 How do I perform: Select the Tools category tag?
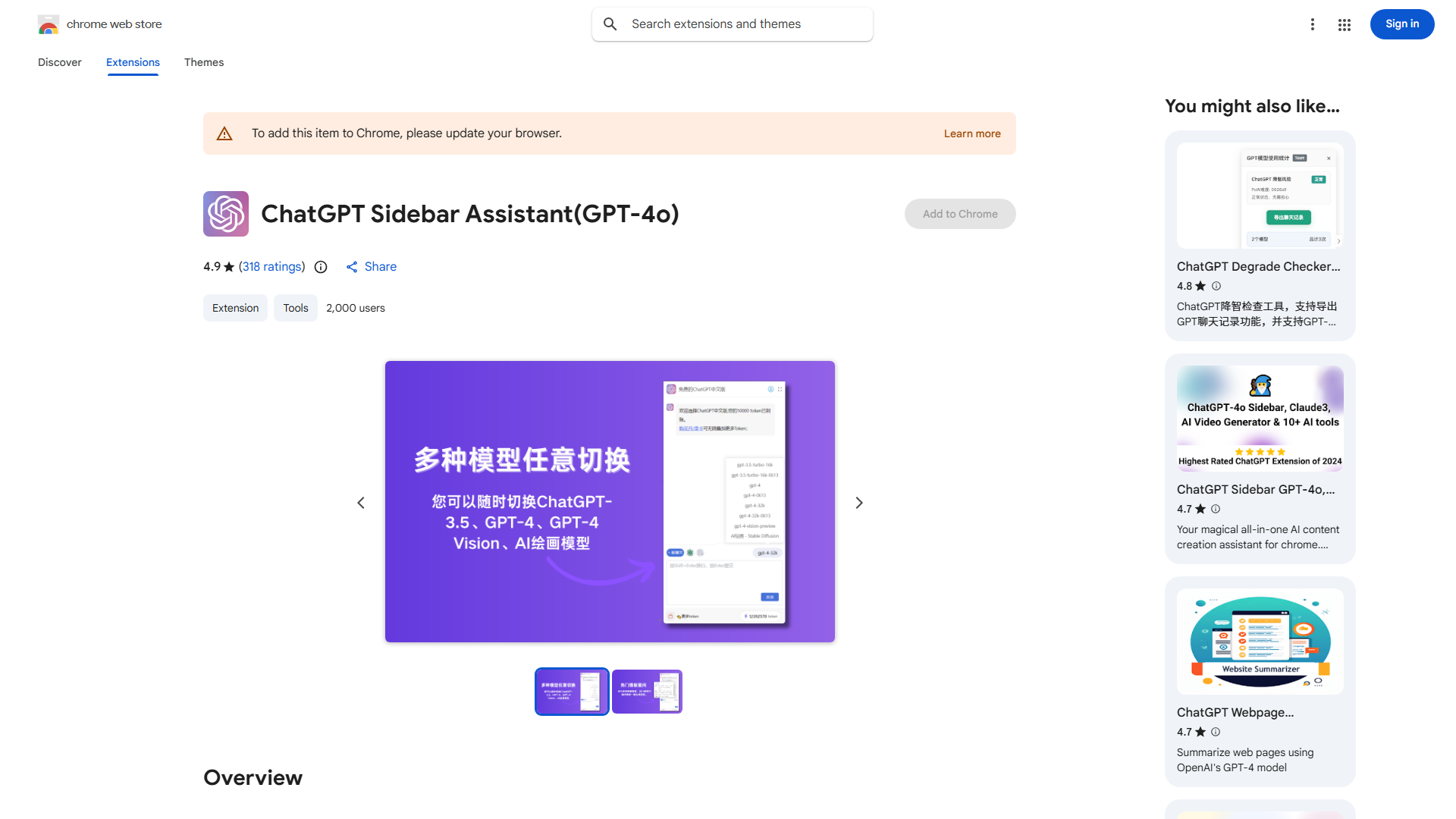click(295, 308)
